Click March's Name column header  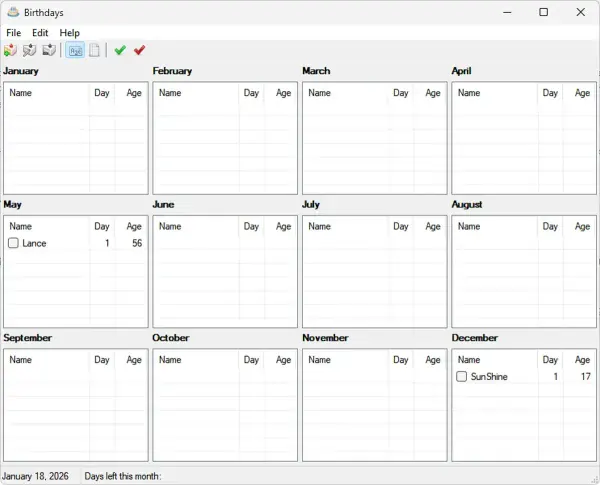(347, 93)
